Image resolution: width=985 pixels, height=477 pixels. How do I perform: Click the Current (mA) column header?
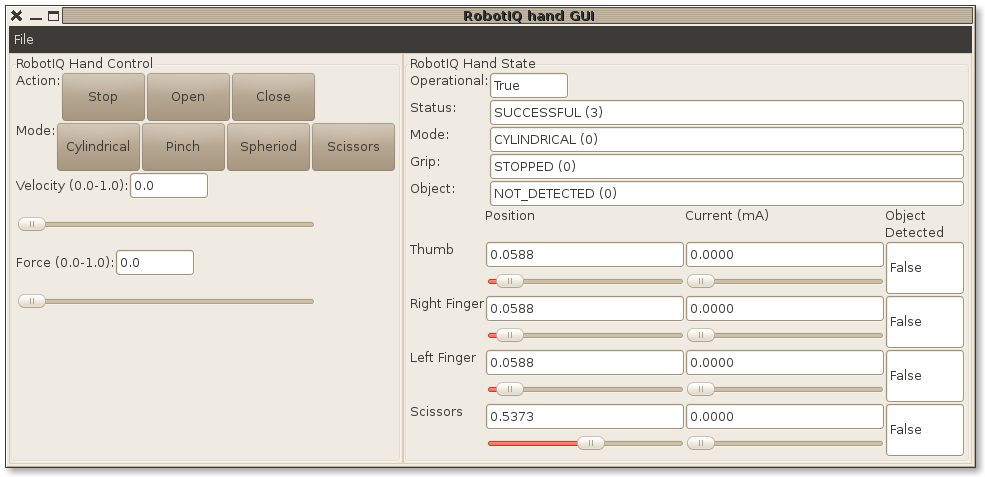coord(727,216)
